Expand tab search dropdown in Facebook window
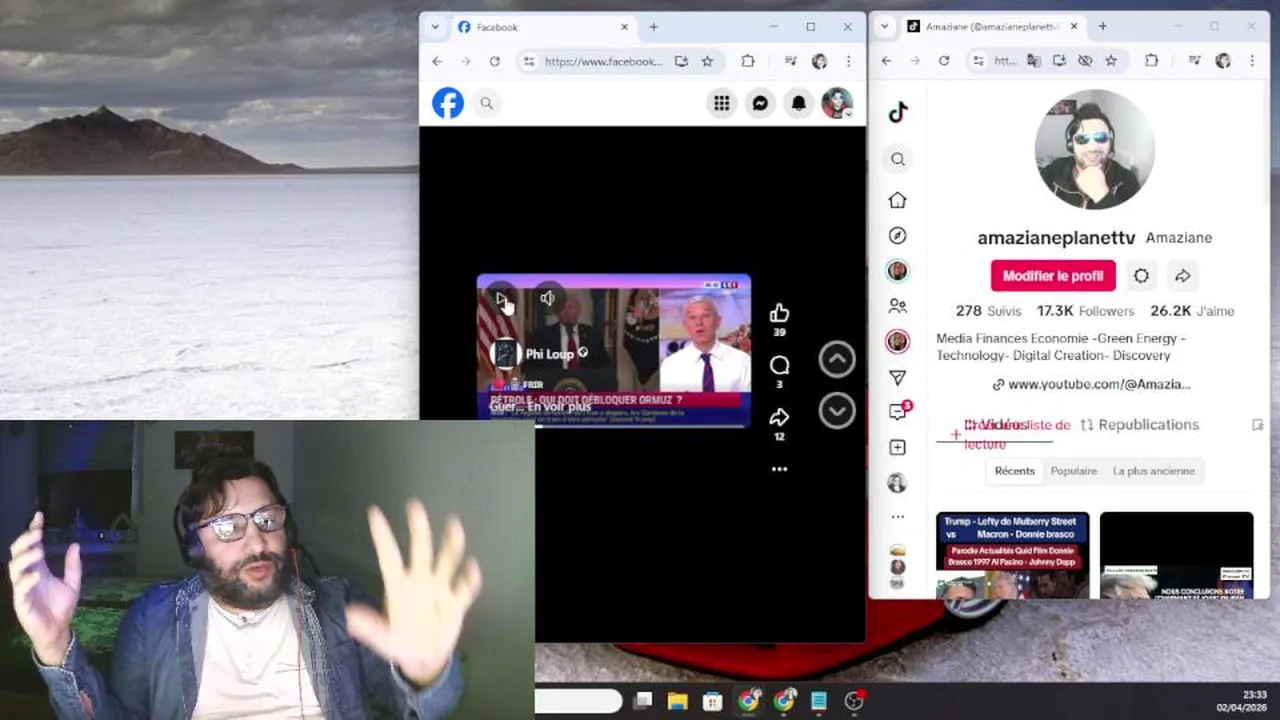This screenshot has height=720, width=1280. 434,27
